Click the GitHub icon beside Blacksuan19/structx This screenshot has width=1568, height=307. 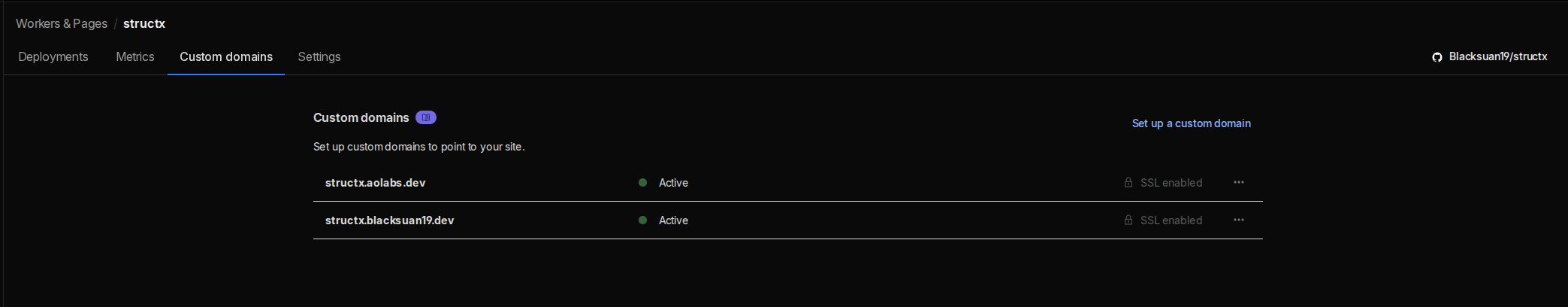[x=1437, y=57]
